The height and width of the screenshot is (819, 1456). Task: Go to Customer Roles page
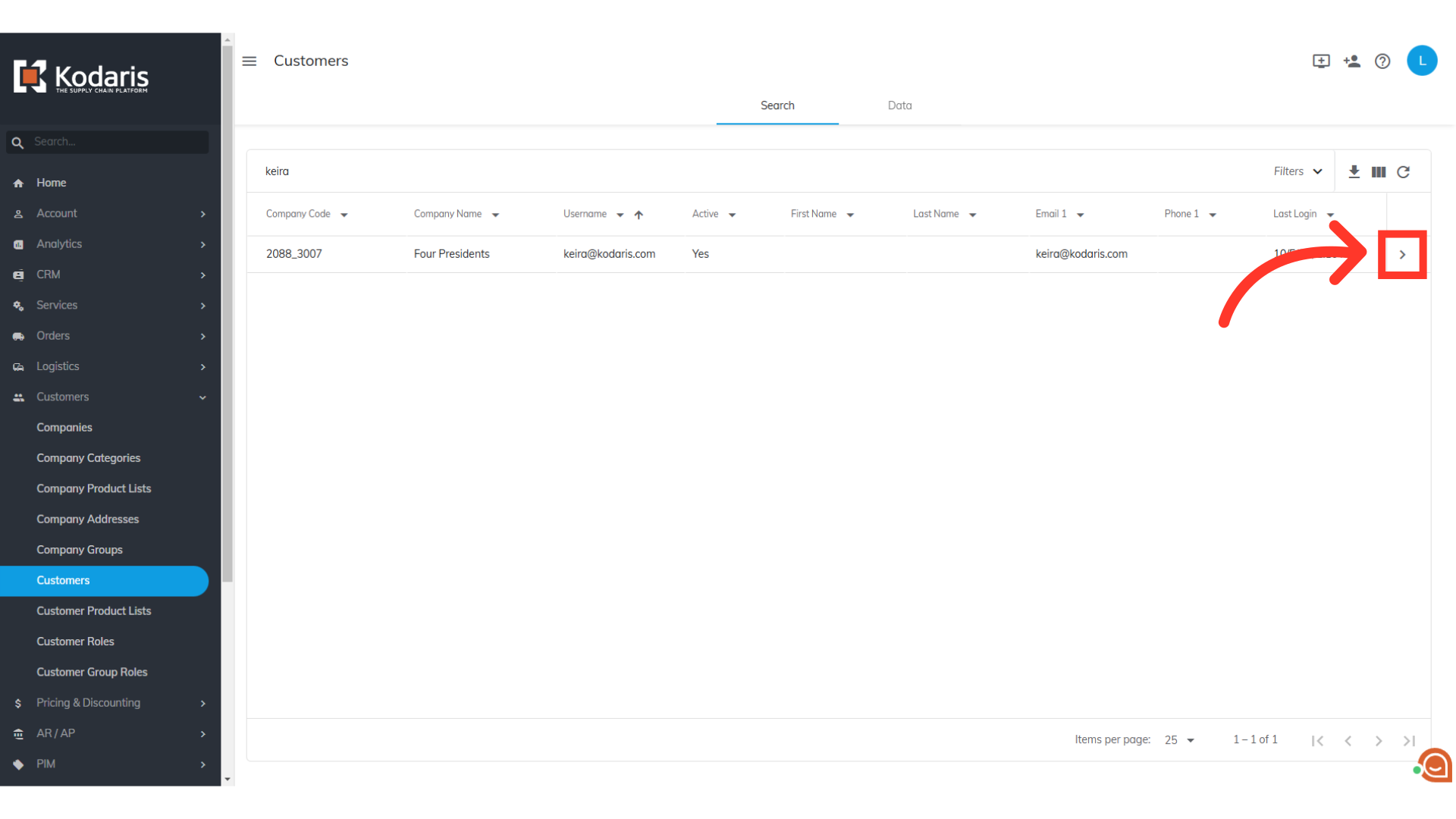(75, 642)
